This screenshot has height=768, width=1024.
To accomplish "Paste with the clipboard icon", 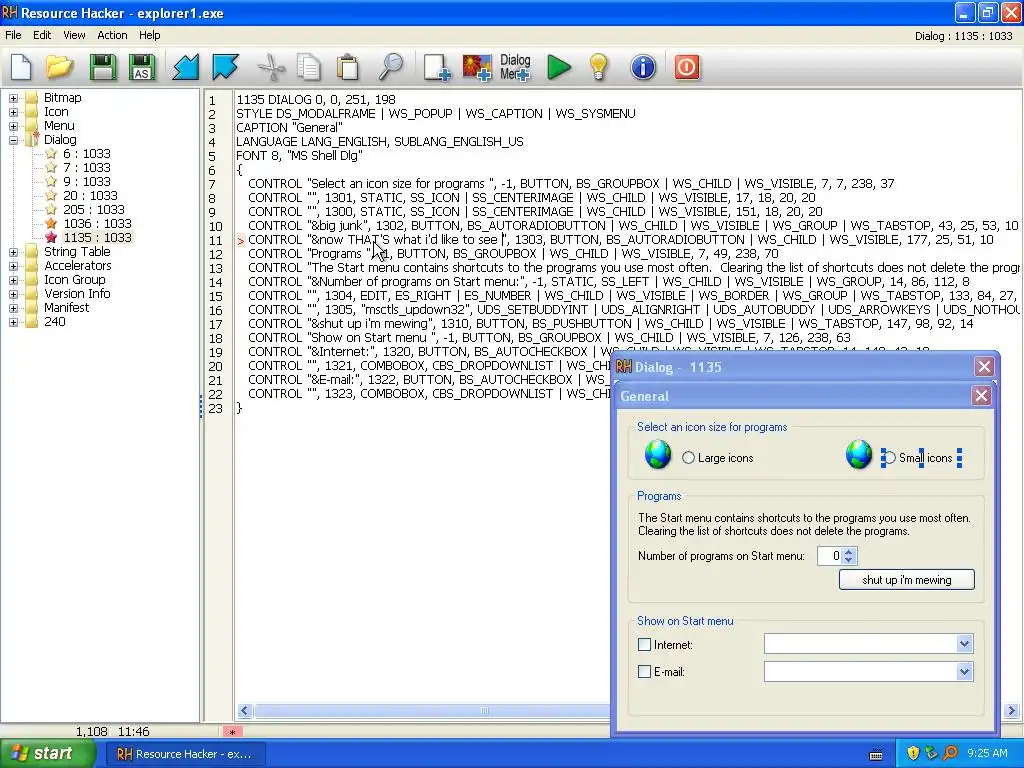I will click(348, 67).
